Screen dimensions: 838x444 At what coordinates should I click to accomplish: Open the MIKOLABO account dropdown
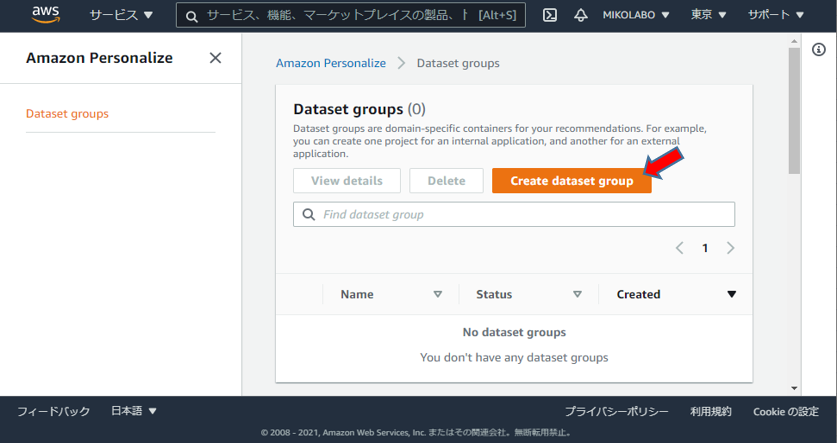pos(636,15)
